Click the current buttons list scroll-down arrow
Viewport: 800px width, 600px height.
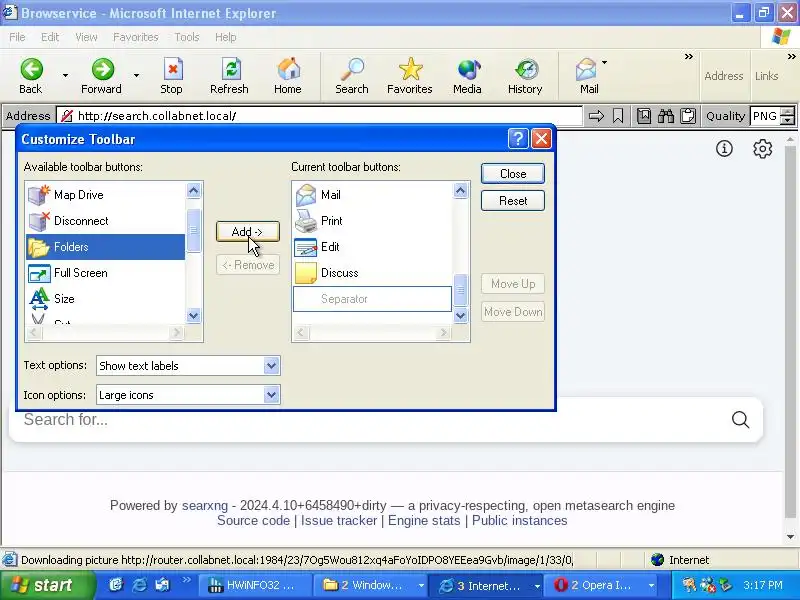[460, 316]
